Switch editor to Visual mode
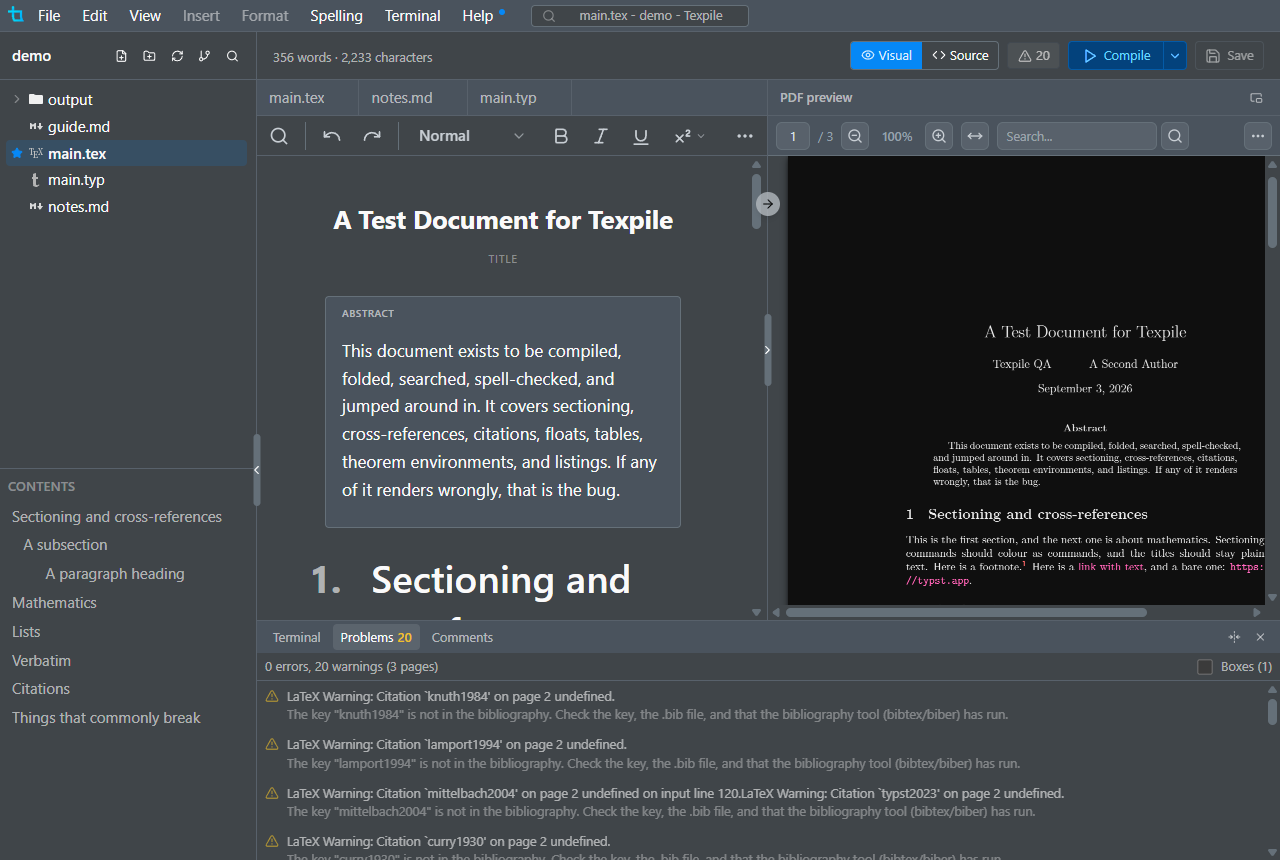Viewport: 1280px width, 860px height. 886,56
